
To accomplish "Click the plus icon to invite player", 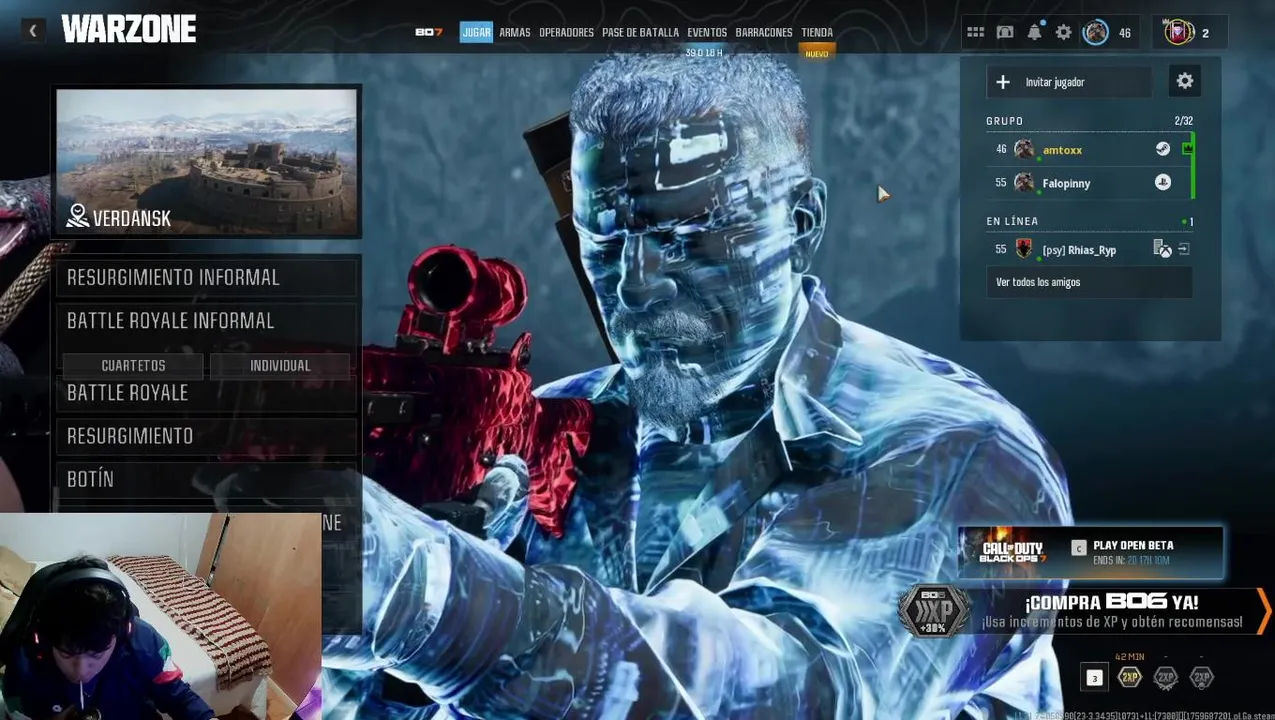I will click(x=1003, y=82).
